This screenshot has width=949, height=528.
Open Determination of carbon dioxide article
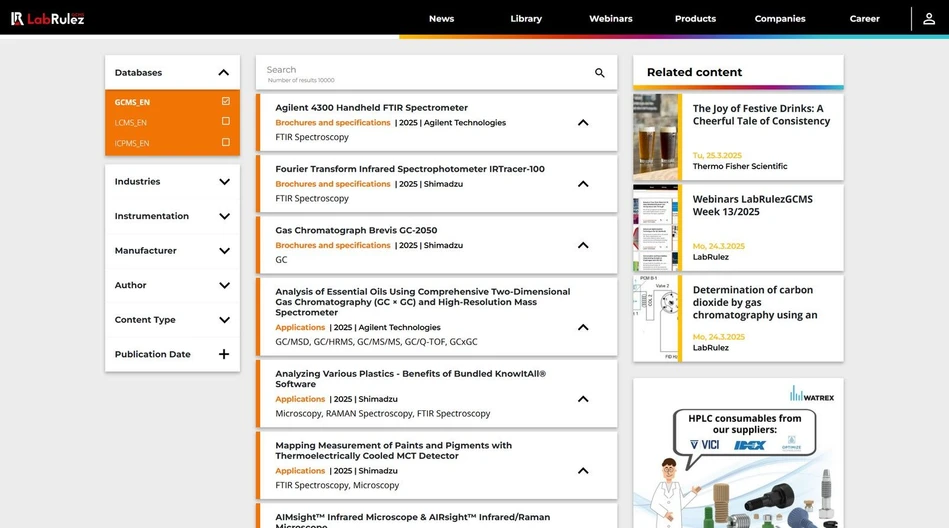755,302
